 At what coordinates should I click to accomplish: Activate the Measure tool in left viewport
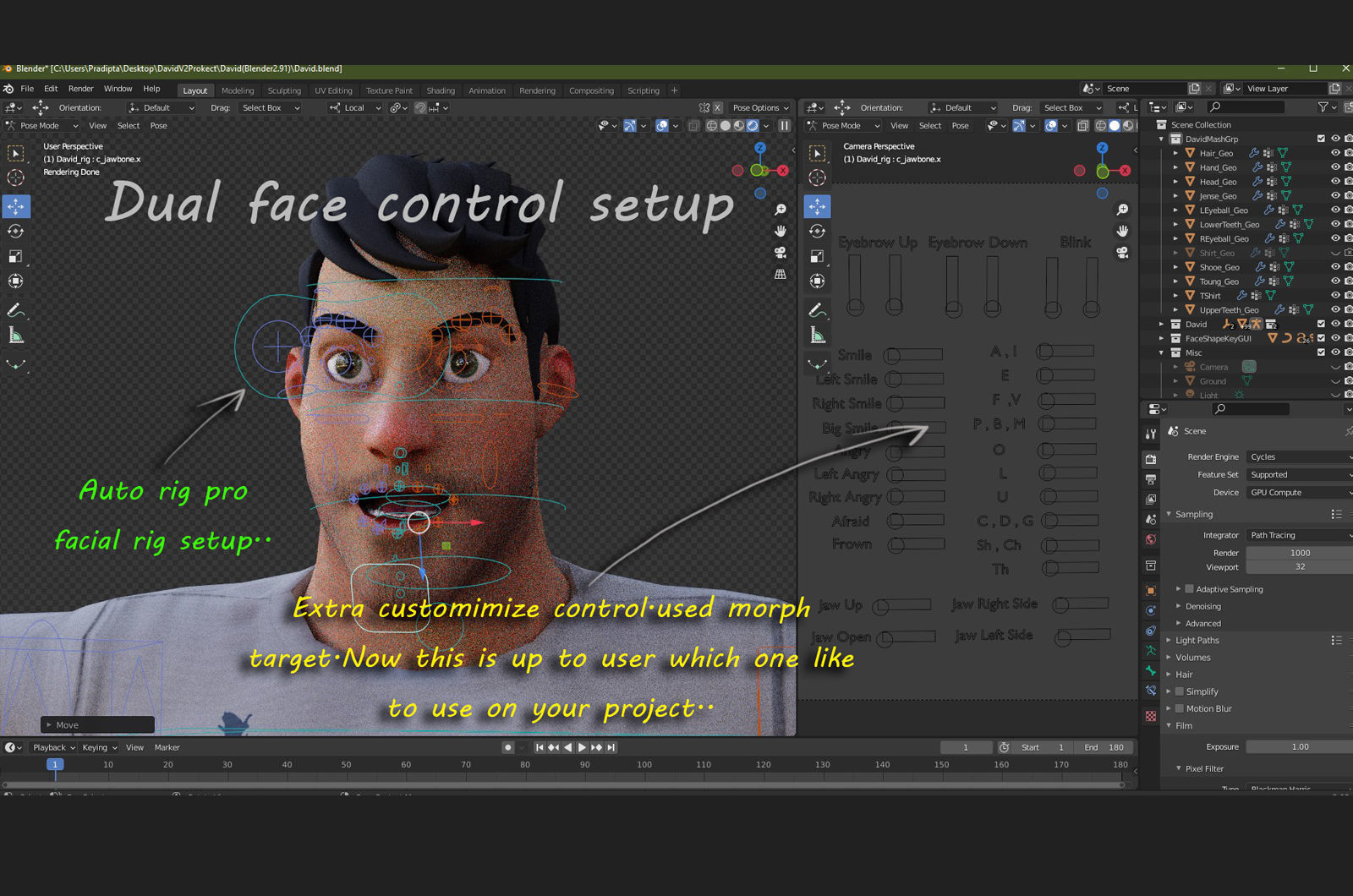(x=15, y=336)
